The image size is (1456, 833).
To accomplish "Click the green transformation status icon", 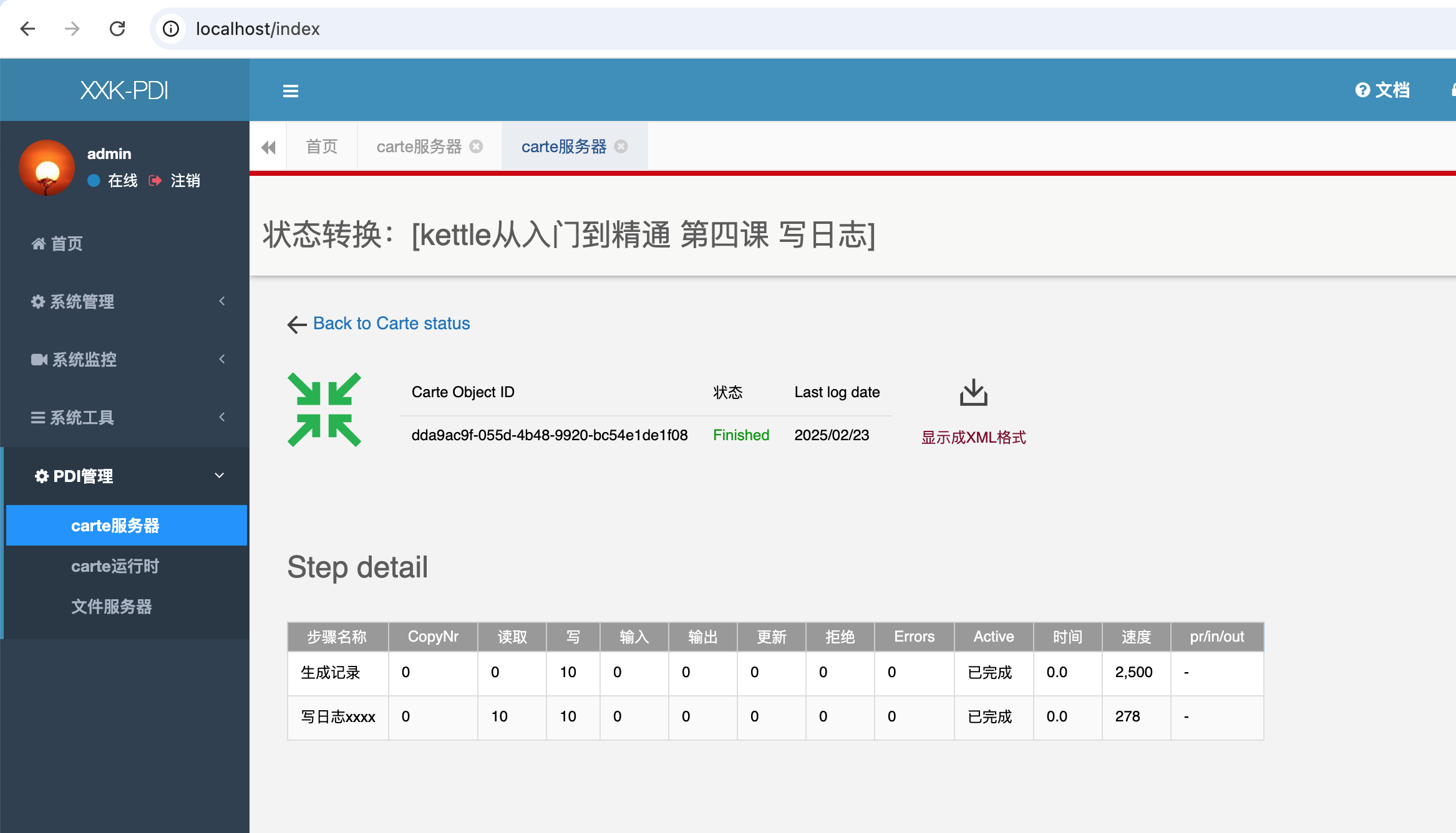I will (324, 410).
